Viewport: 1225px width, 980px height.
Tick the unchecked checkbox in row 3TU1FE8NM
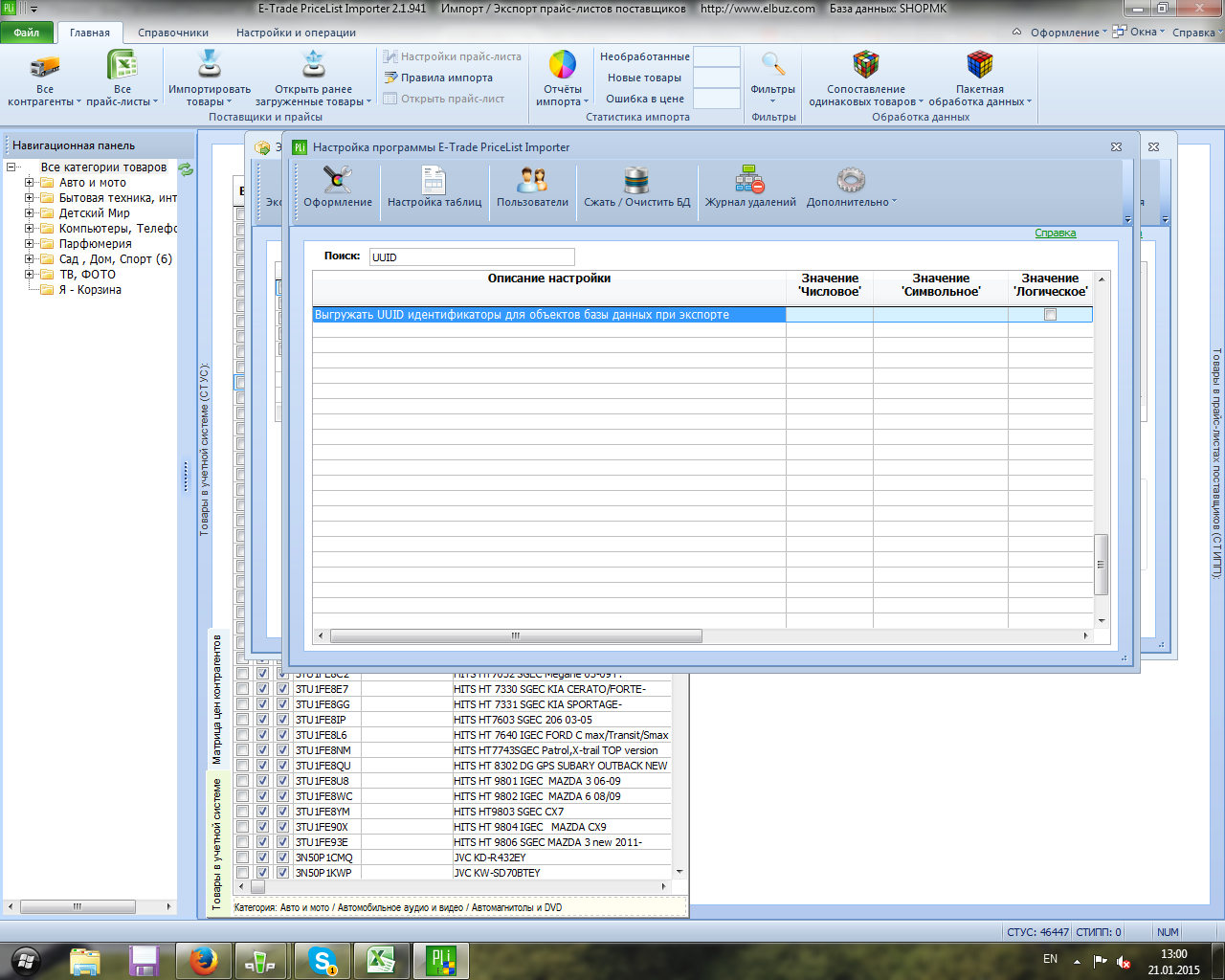pos(243,750)
